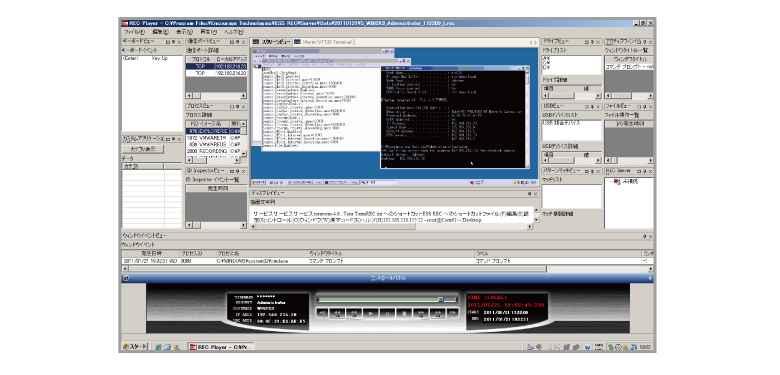Viewport: 780px width, 375px height.
Task: Click the green playback seek bar
Action: (378, 299)
